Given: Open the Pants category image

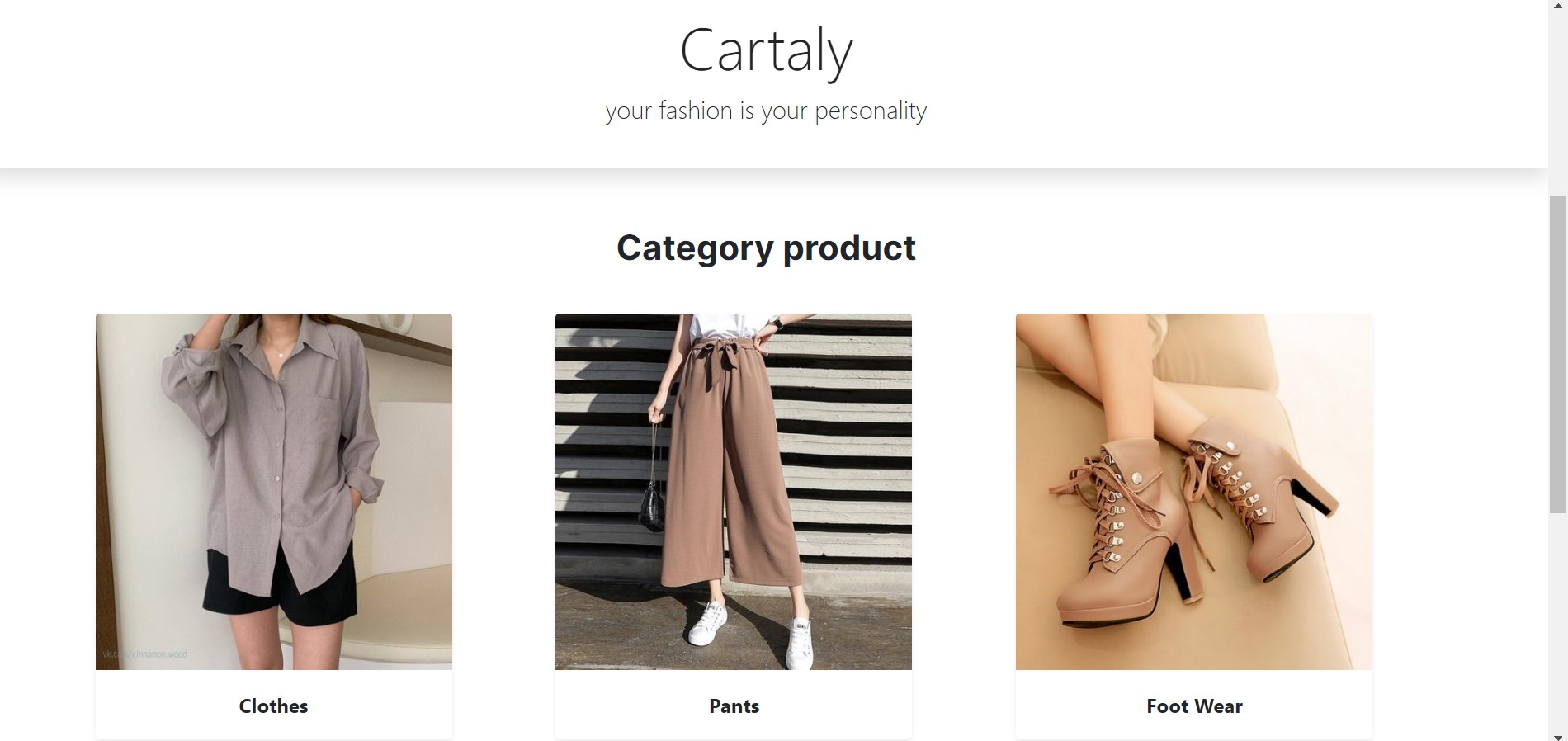Looking at the screenshot, I should (x=734, y=492).
